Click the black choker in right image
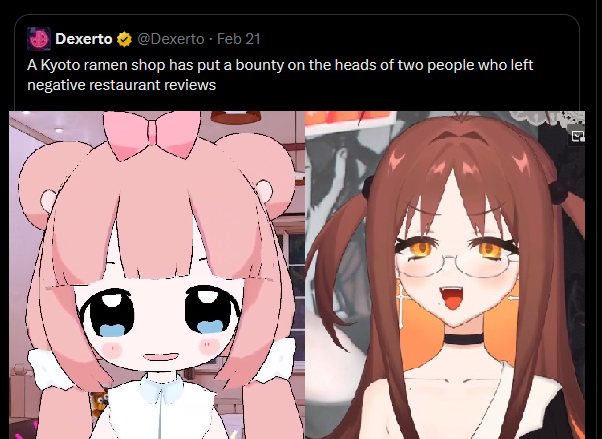The width and height of the screenshot is (602, 439). tap(464, 340)
